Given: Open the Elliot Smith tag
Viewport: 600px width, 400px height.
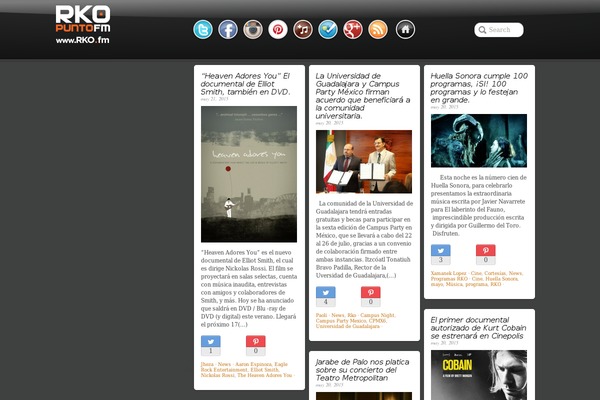Looking at the screenshot, I should [265, 370].
